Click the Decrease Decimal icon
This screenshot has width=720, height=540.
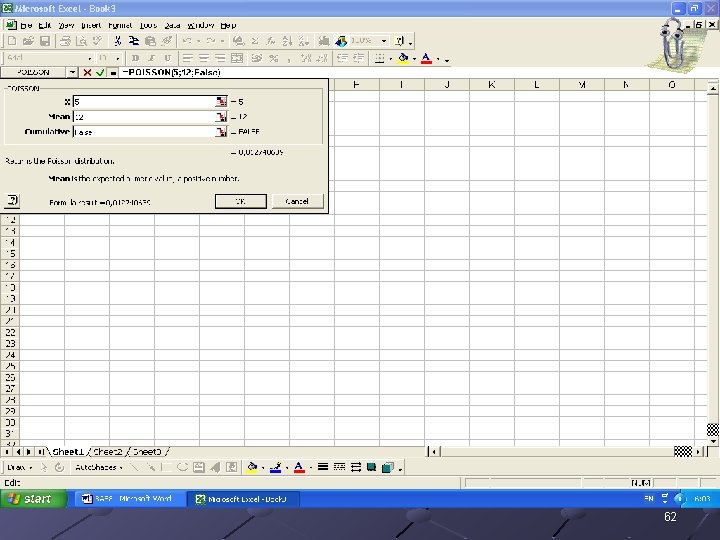click(x=322, y=58)
